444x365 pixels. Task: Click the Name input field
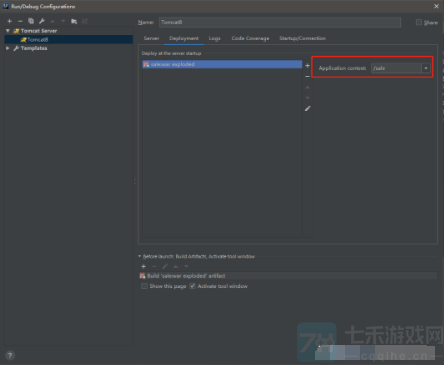click(x=280, y=22)
